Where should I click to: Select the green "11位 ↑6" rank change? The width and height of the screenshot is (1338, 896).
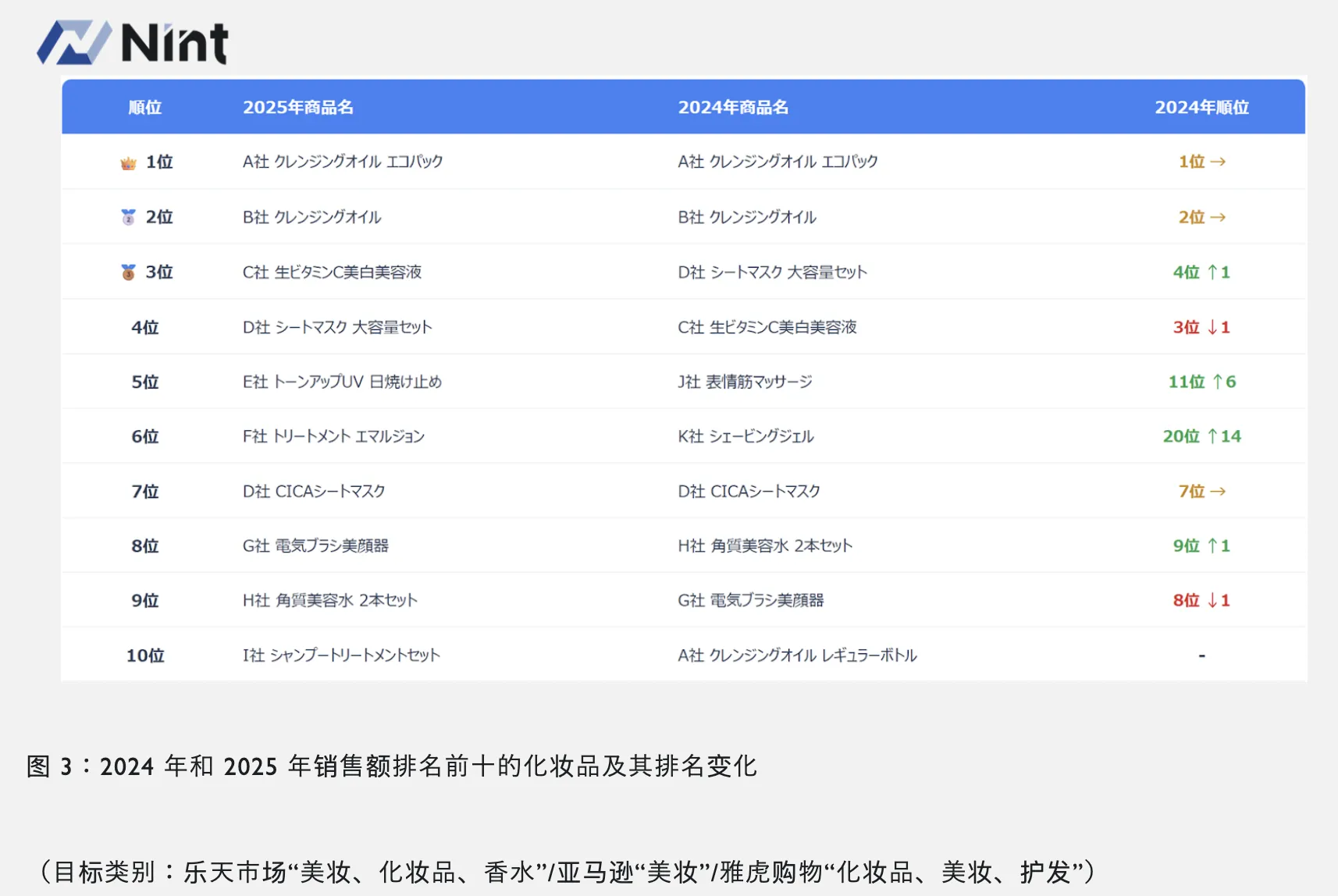1201,382
